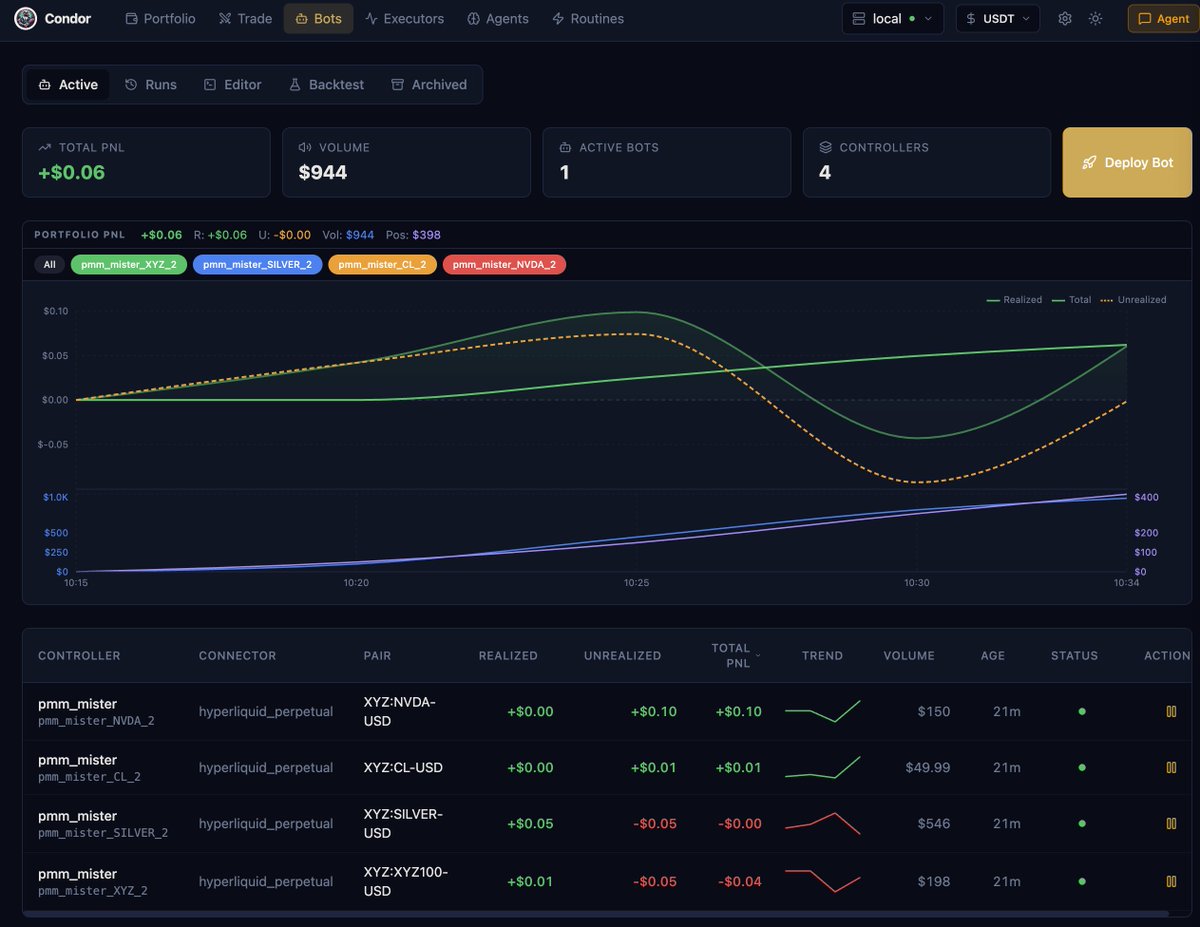Click the Pos: $398 value

pyautogui.click(x=415, y=235)
